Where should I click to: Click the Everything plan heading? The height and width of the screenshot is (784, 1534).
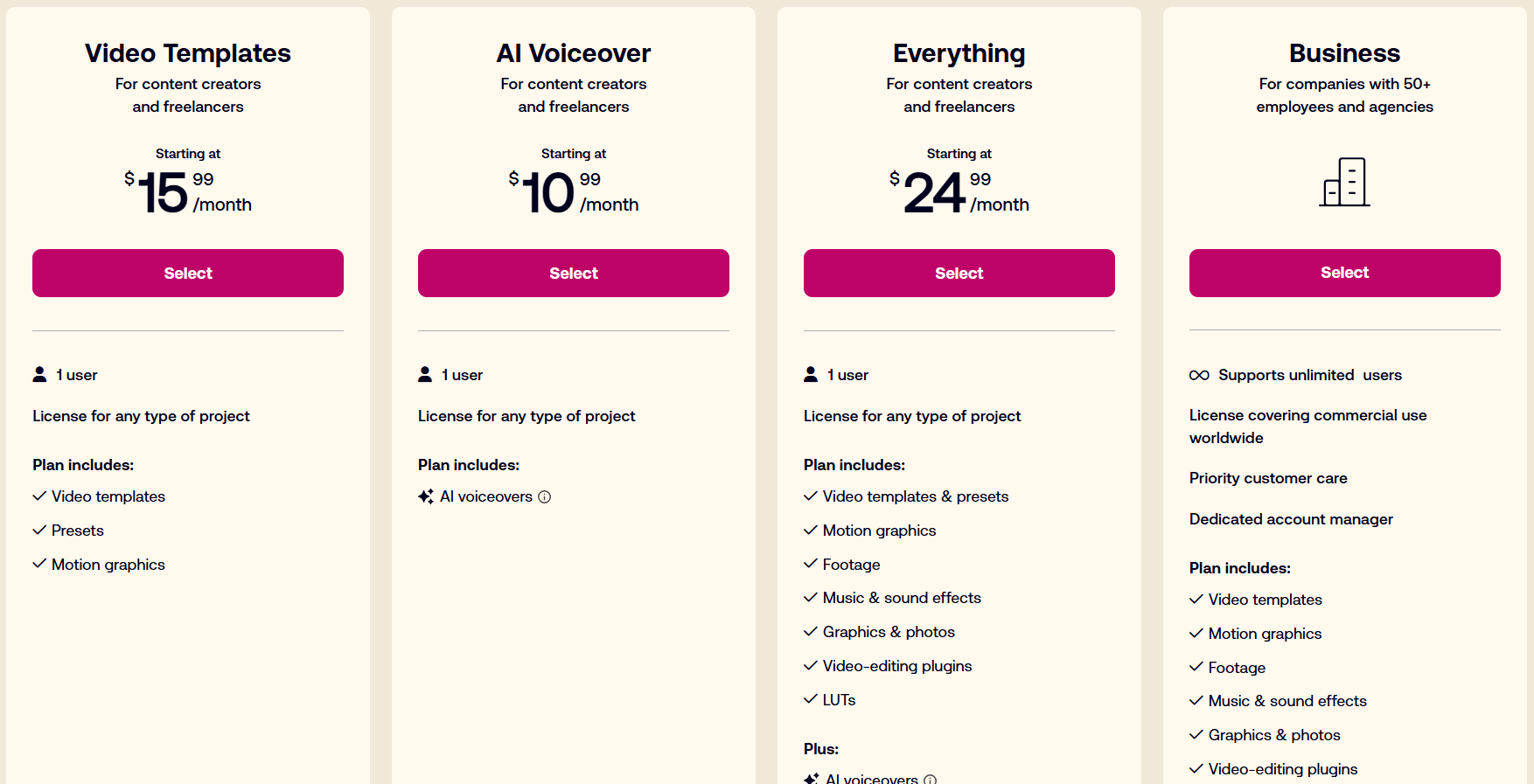pos(959,53)
